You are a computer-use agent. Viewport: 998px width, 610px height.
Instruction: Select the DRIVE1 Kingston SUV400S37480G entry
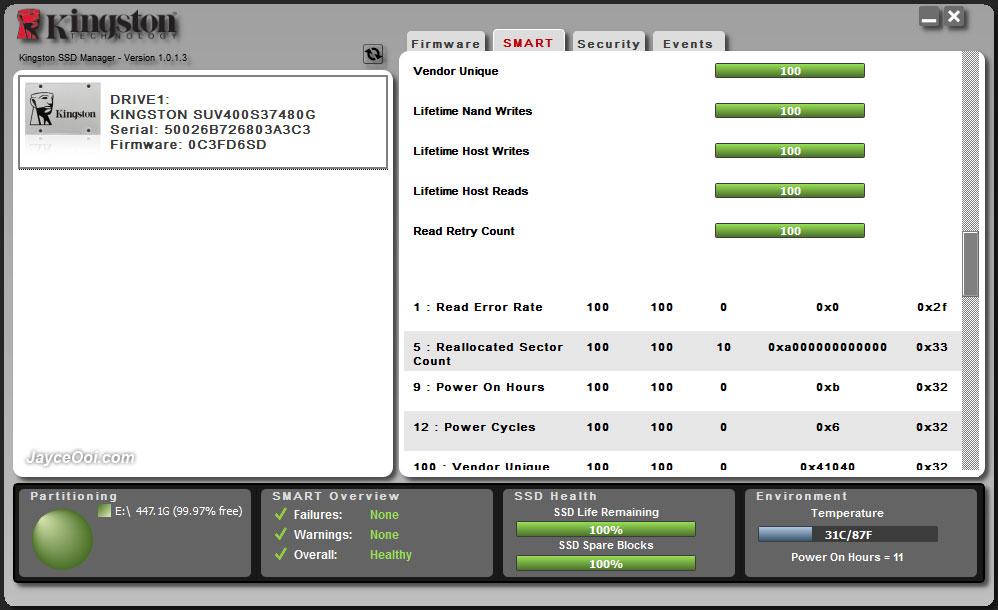point(203,122)
